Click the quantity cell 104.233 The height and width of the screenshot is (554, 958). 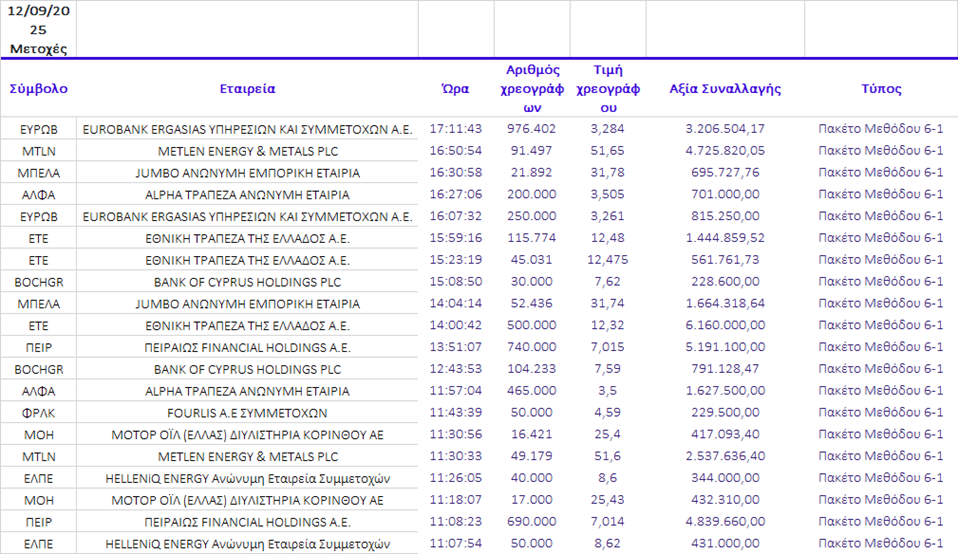click(531, 369)
